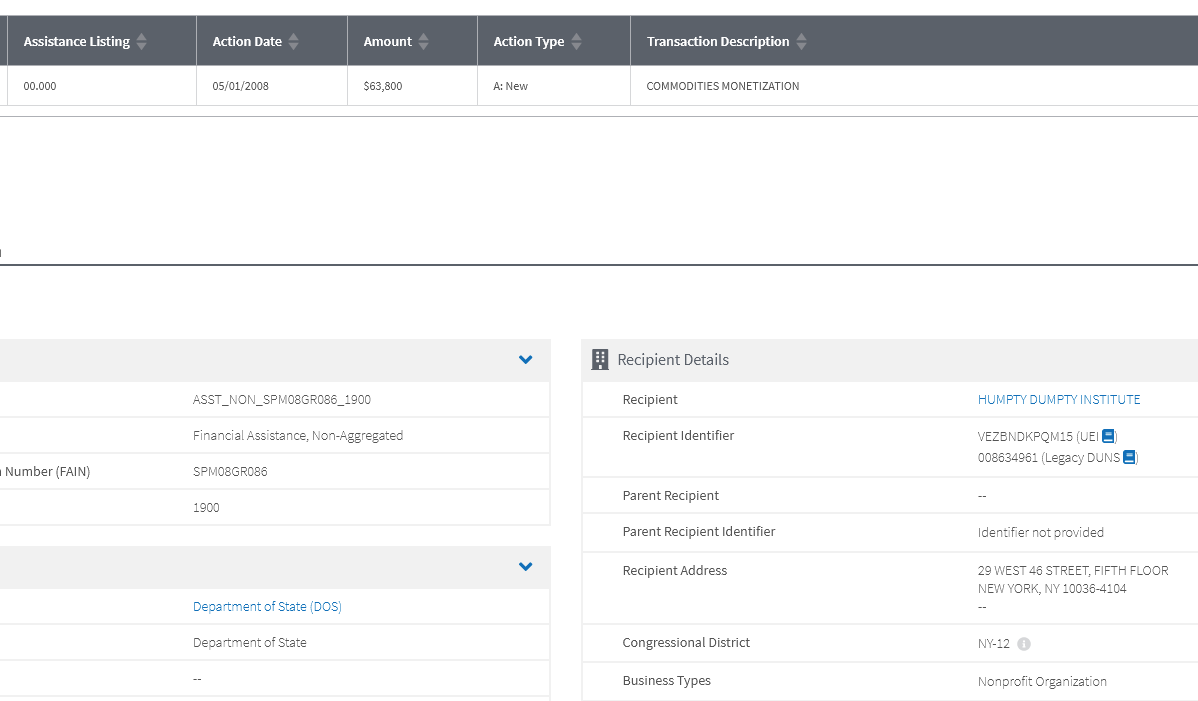Show info for Congressional District NY-12
Screen dimensions: 1198x701
coord(1024,644)
